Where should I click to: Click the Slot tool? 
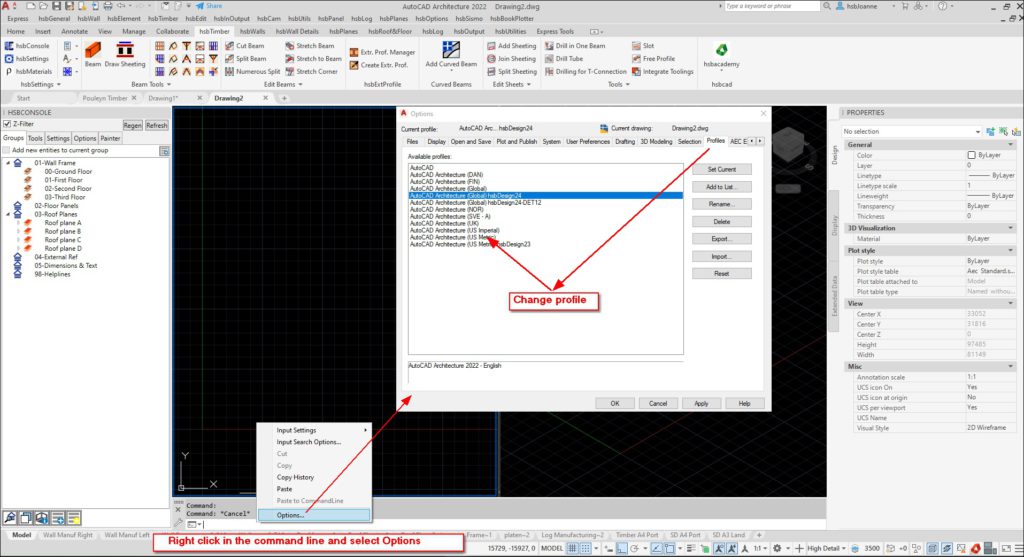[x=643, y=46]
